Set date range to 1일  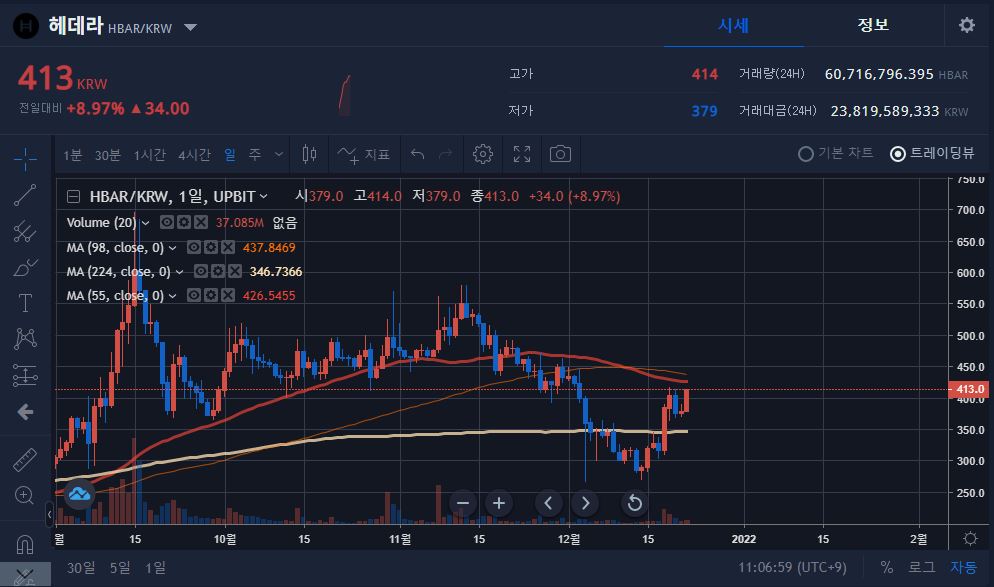point(155,567)
